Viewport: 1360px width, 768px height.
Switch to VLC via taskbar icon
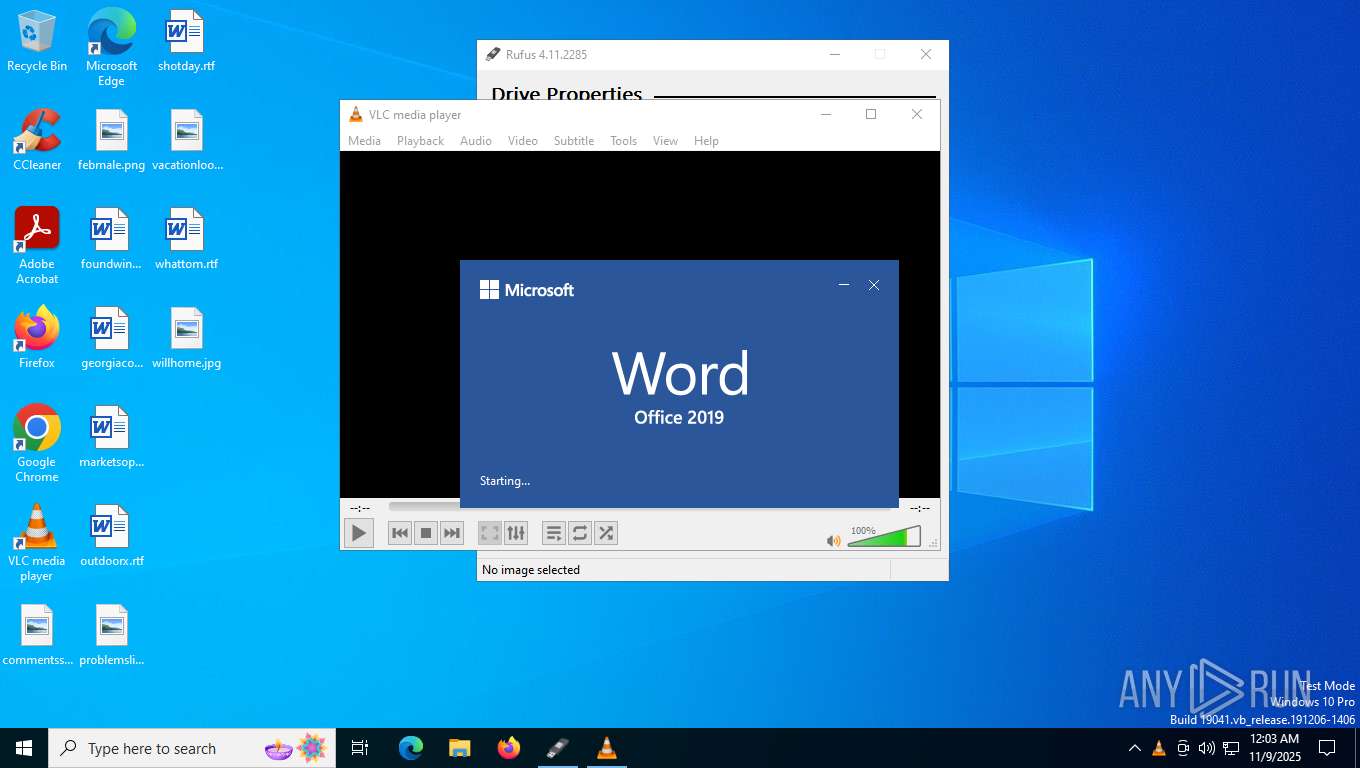(x=606, y=748)
